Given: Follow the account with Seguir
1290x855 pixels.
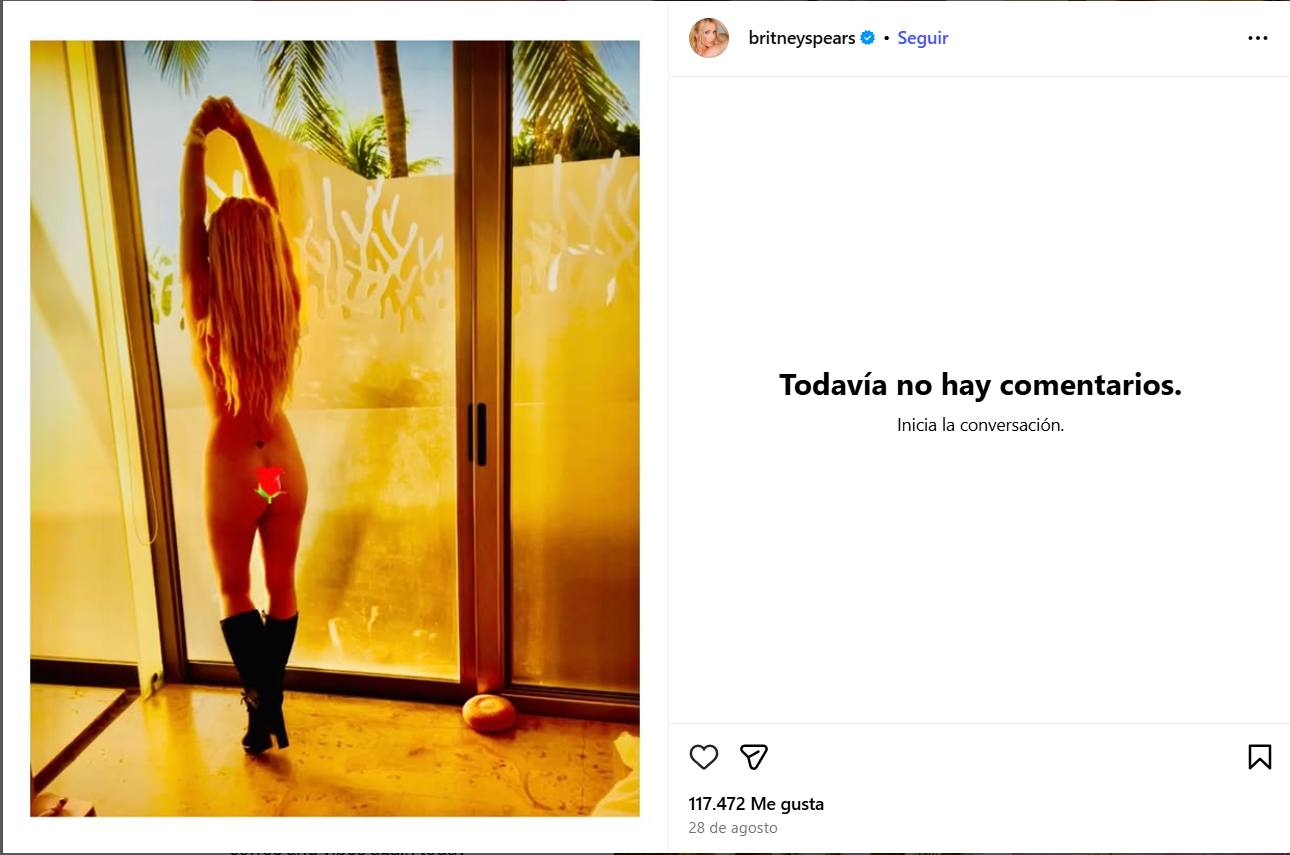Looking at the screenshot, I should [x=922, y=38].
